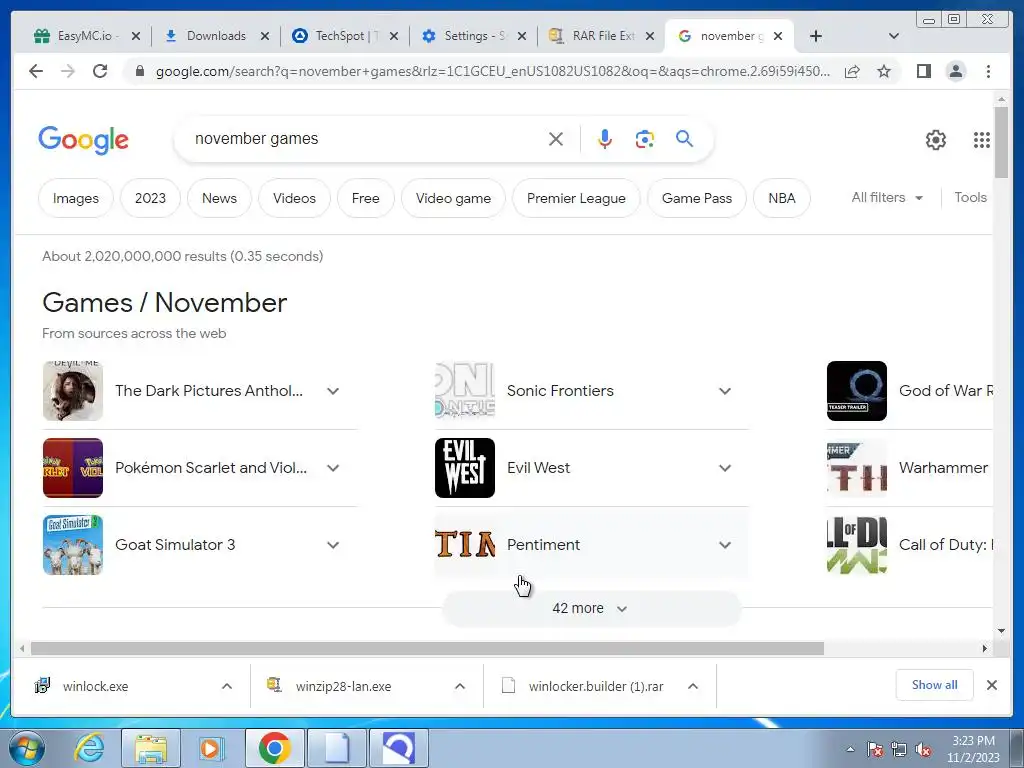
Task: Open the Evil West thumbnail image
Action: click(x=465, y=468)
